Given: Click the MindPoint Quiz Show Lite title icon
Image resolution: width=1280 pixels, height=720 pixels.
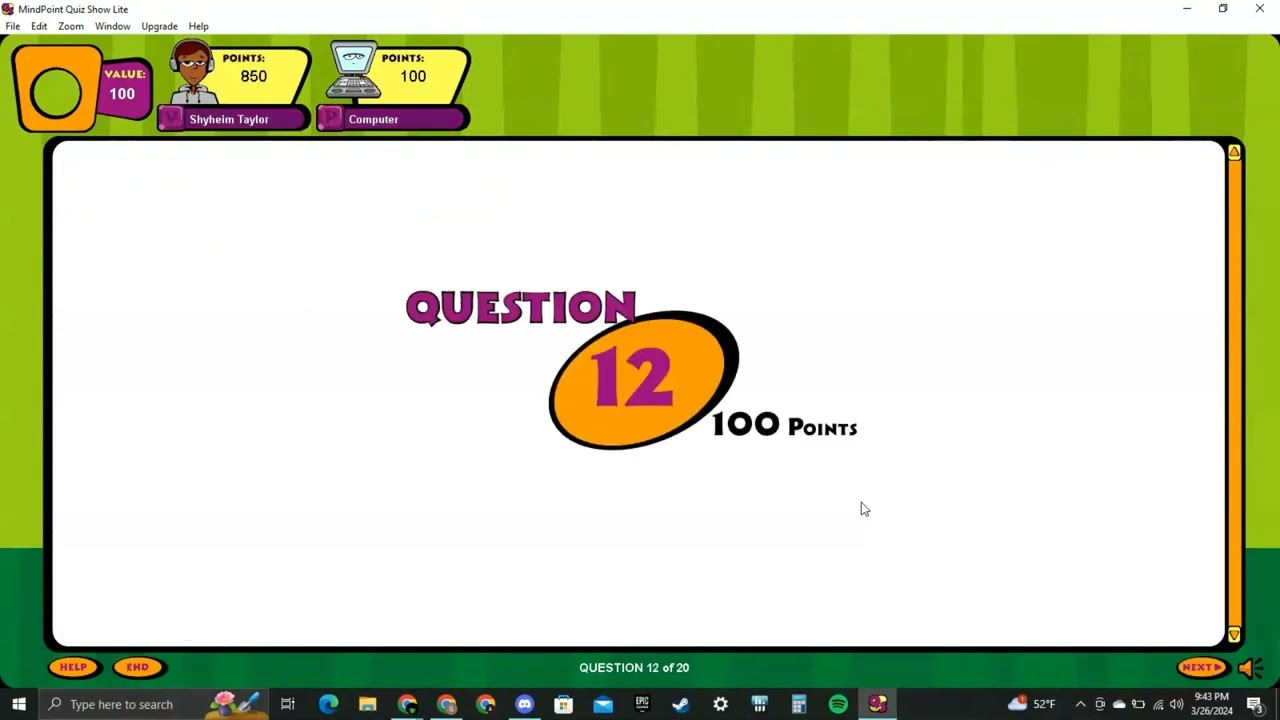Looking at the screenshot, I should [8, 9].
